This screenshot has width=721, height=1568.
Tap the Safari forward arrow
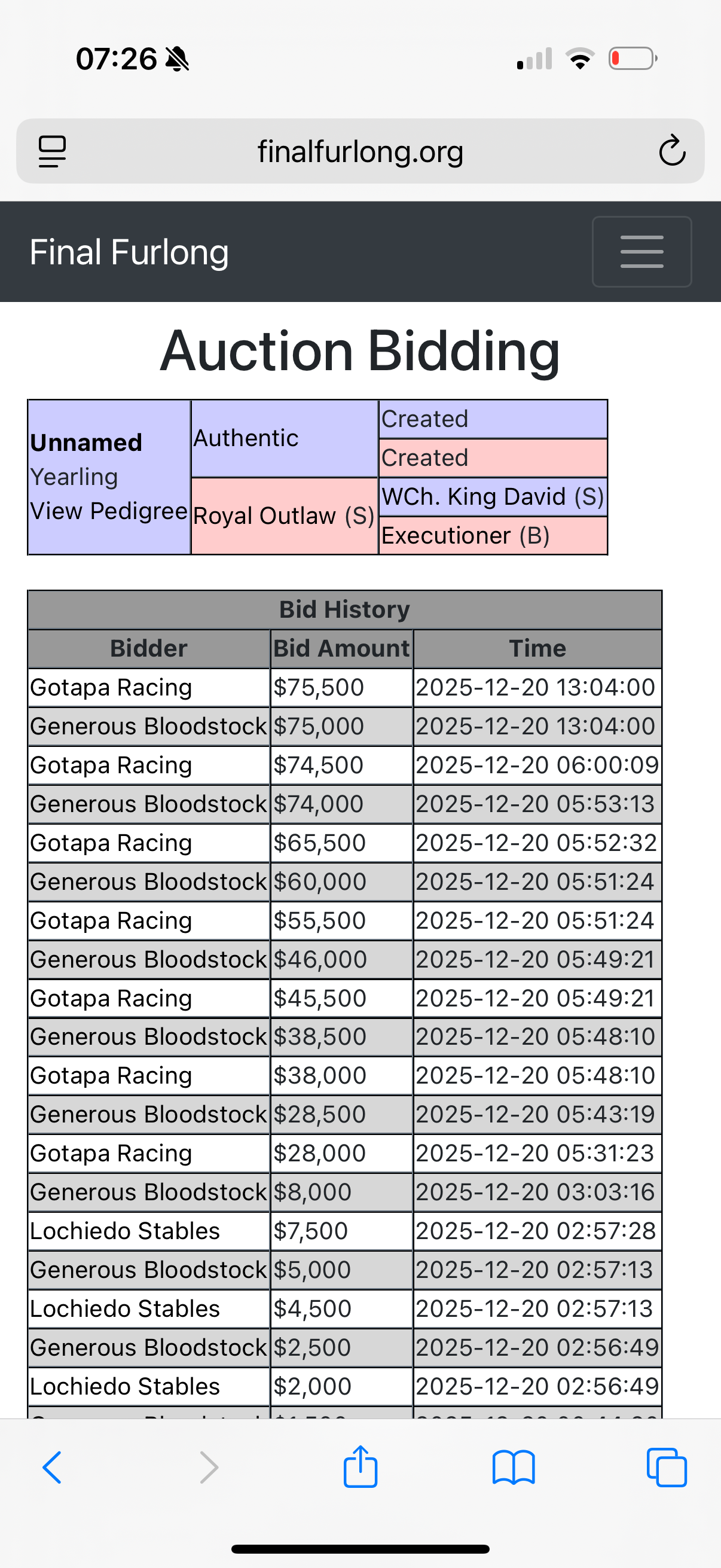click(x=209, y=1467)
